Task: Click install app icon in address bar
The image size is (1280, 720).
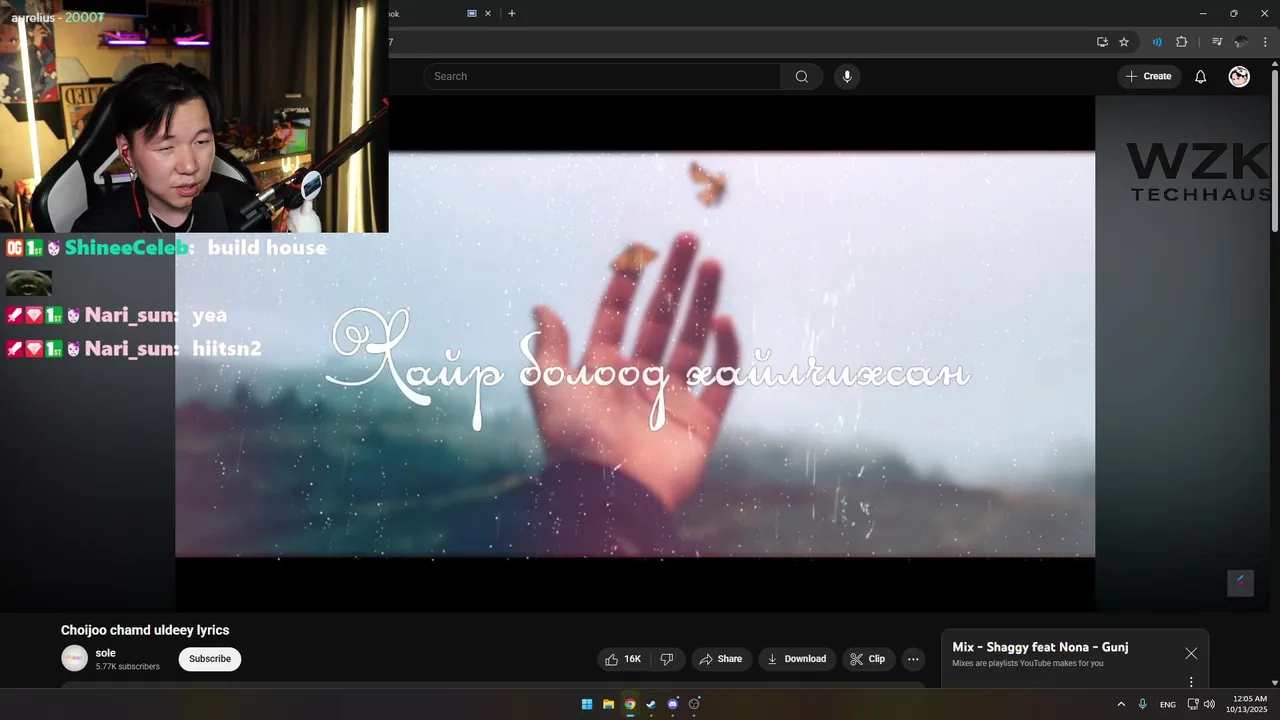Action: [x=1102, y=42]
